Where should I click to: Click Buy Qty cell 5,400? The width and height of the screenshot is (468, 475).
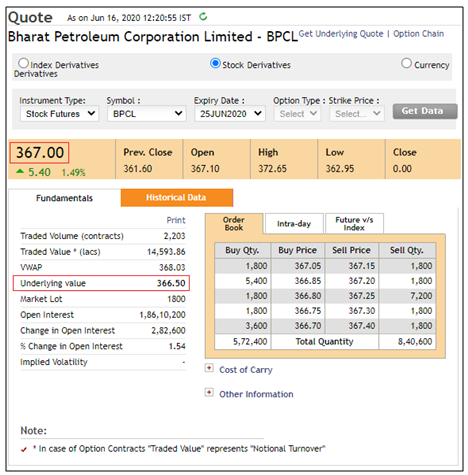[x=256, y=281]
